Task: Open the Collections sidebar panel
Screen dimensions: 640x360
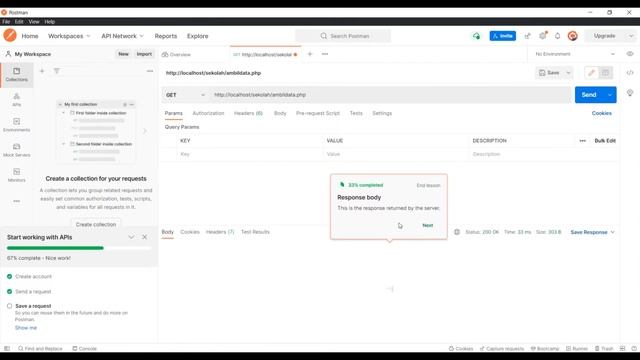Action: [16, 75]
